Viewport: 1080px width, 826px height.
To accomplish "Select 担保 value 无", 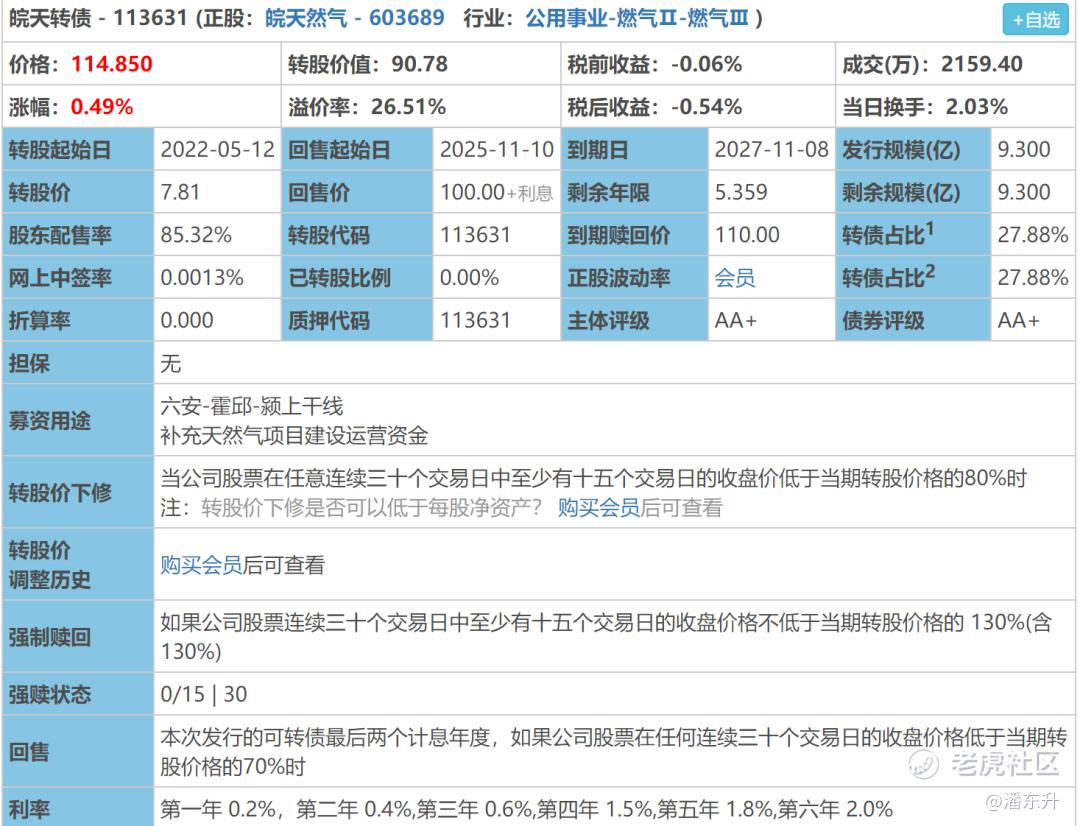I will [x=171, y=363].
